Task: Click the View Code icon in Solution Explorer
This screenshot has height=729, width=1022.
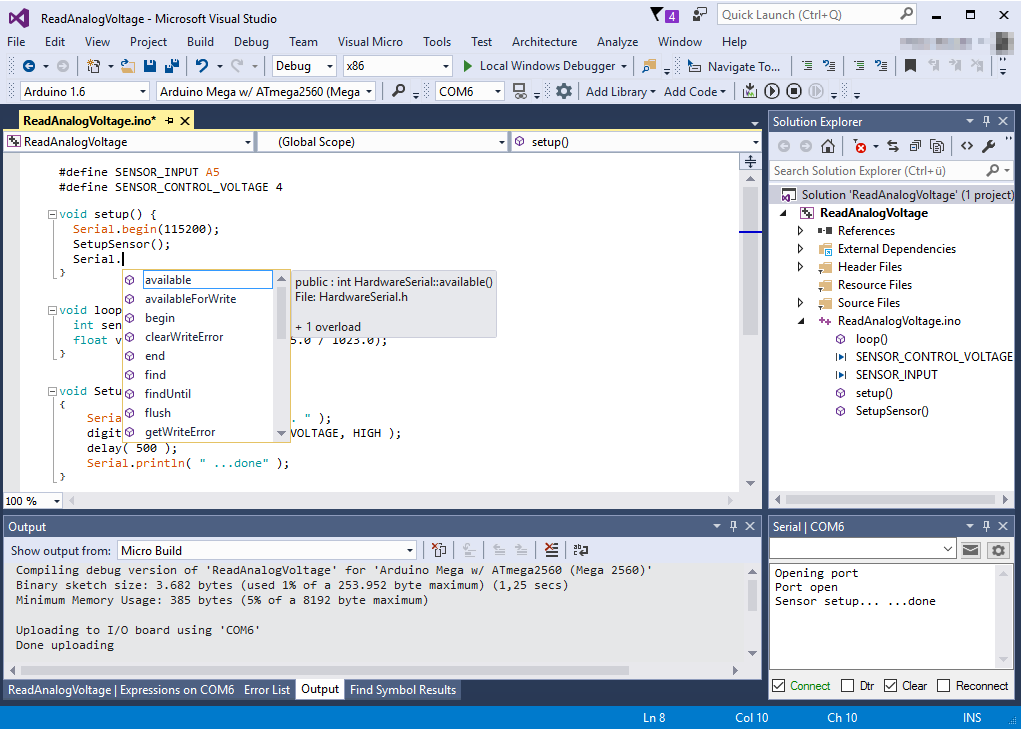Action: [967, 146]
